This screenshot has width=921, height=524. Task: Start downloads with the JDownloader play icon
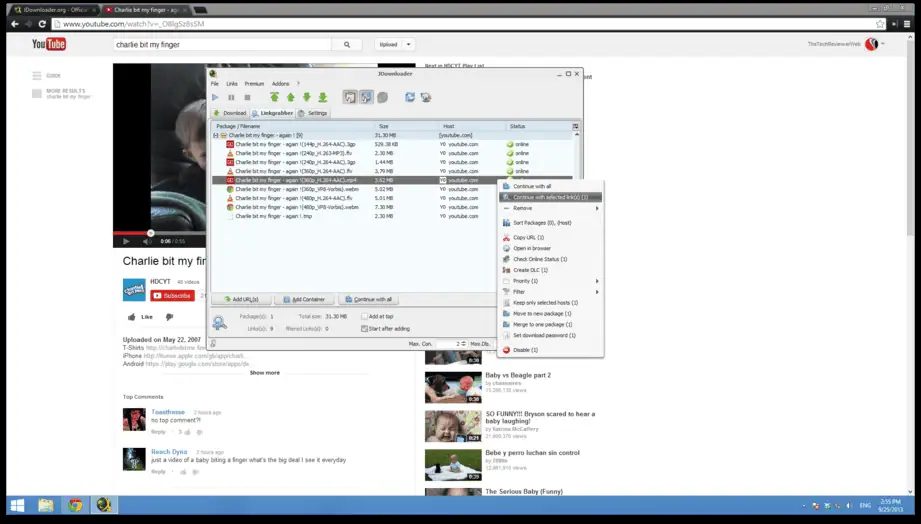coord(215,97)
